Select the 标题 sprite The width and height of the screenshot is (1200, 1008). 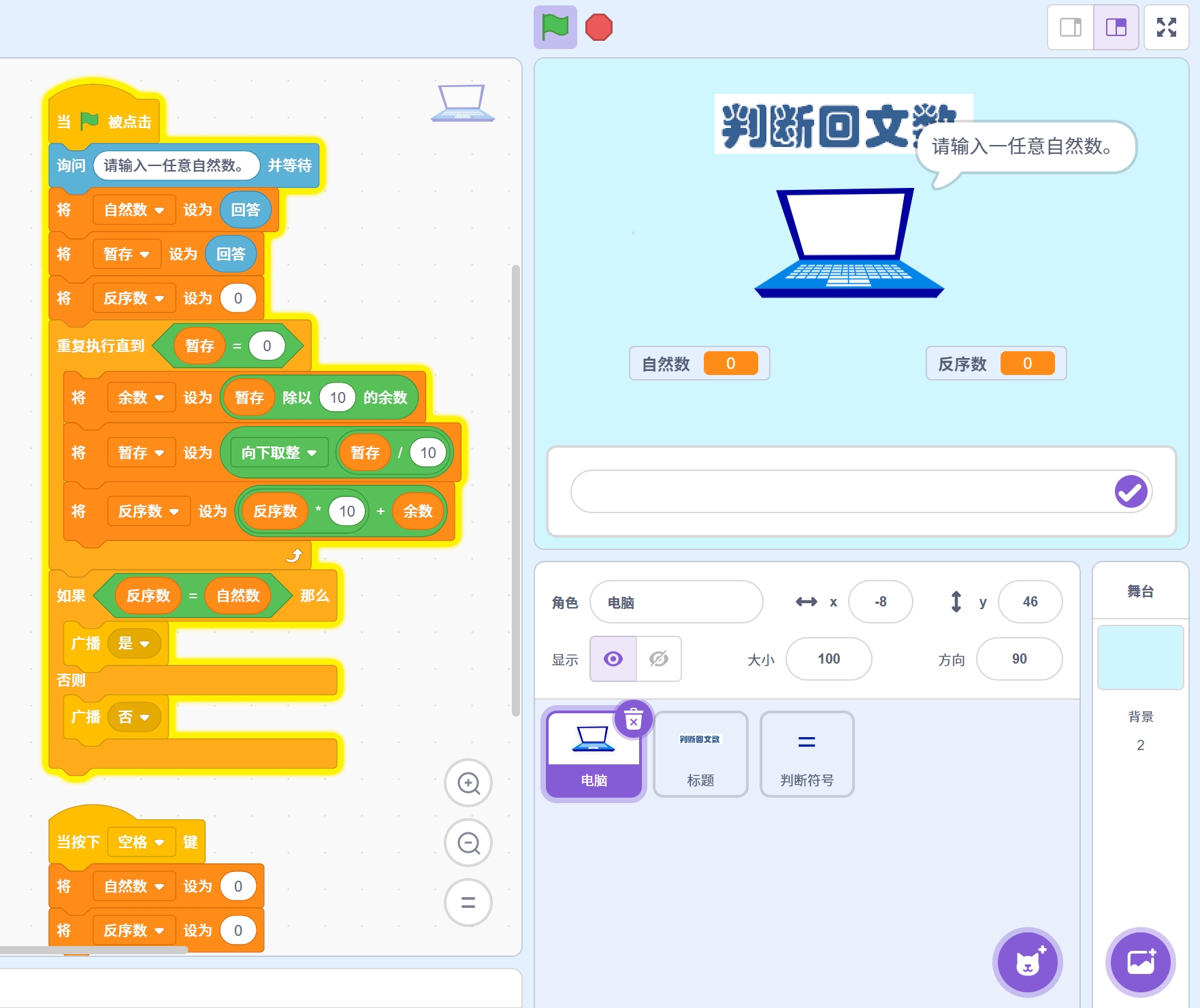tap(700, 754)
